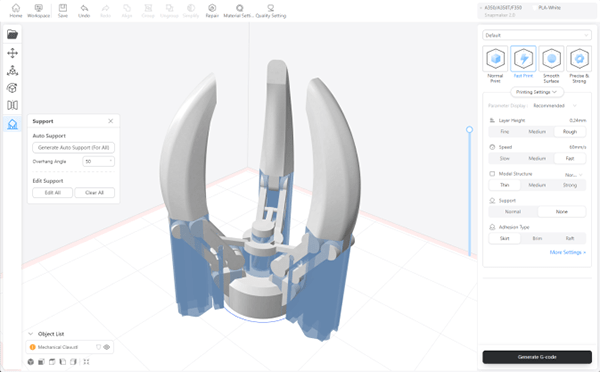The image size is (600, 372).
Task: Click the Align toolbar icon
Action: (127, 11)
